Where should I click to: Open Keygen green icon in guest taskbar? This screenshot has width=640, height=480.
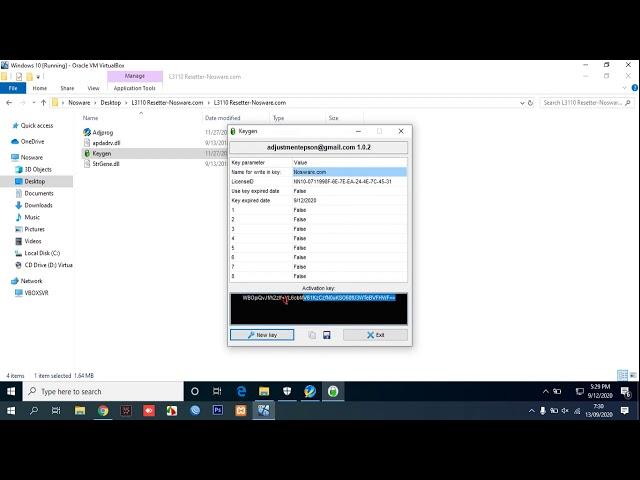[x=333, y=391]
